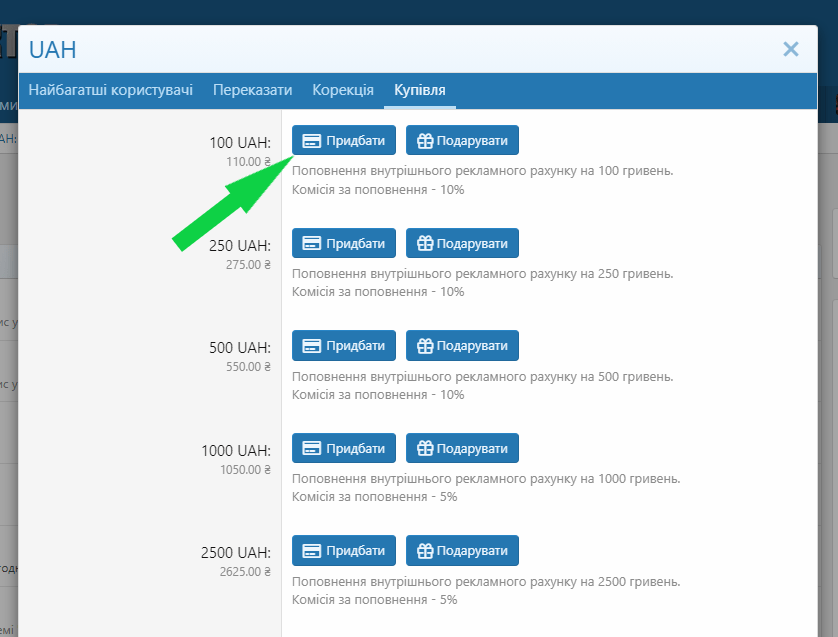The image size is (838, 637).
Task: Select the Купівля tab
Action: point(420,90)
